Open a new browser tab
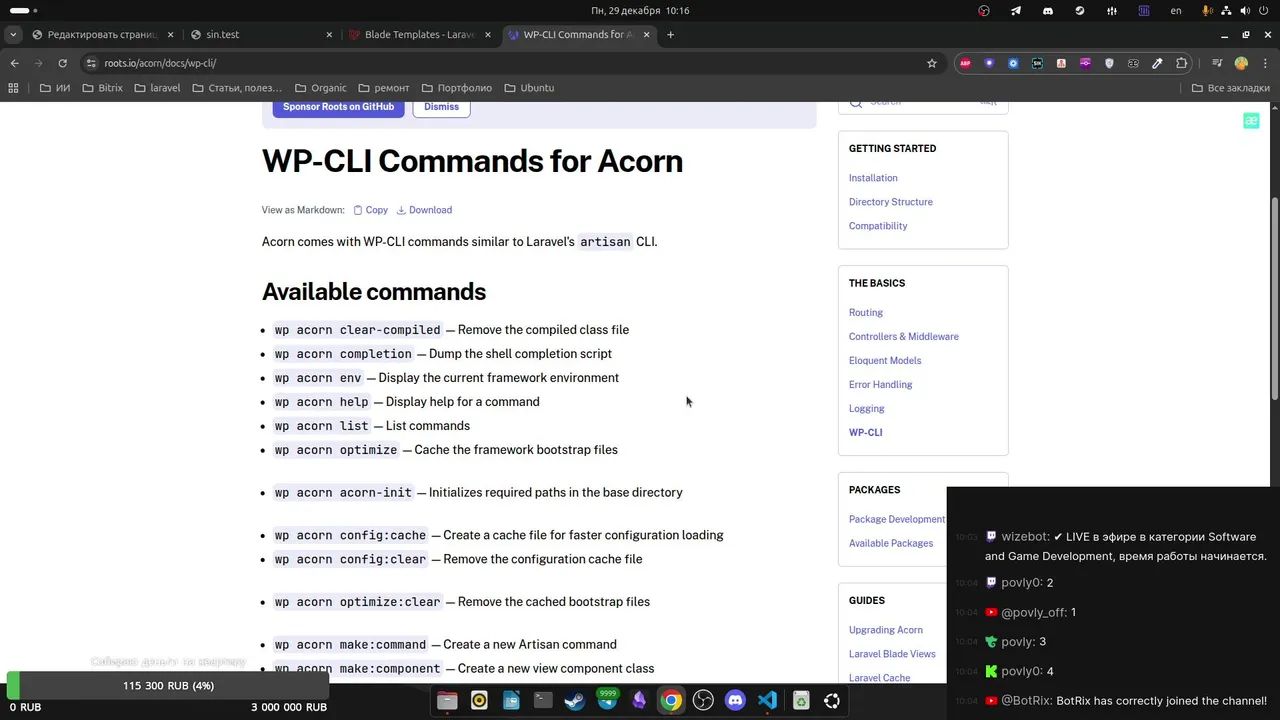 (x=670, y=34)
